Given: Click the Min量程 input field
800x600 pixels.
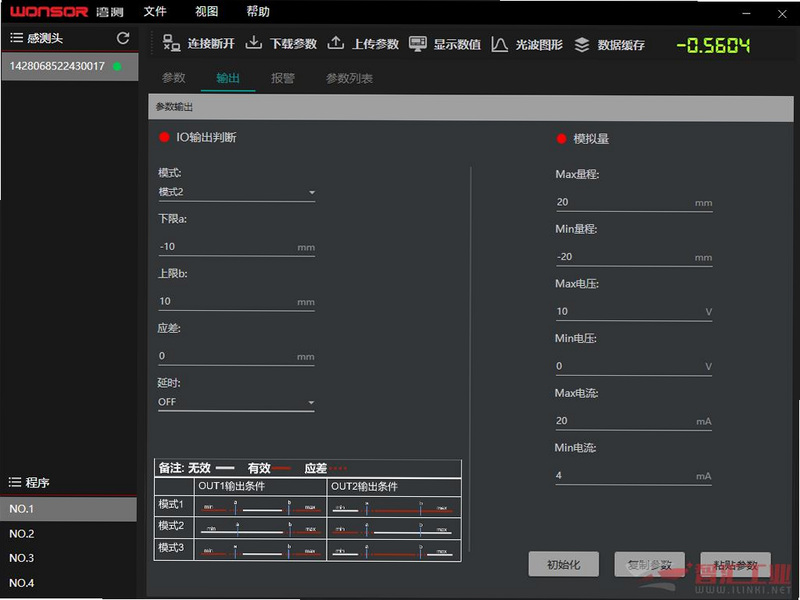Looking at the screenshot, I should click(x=634, y=257).
